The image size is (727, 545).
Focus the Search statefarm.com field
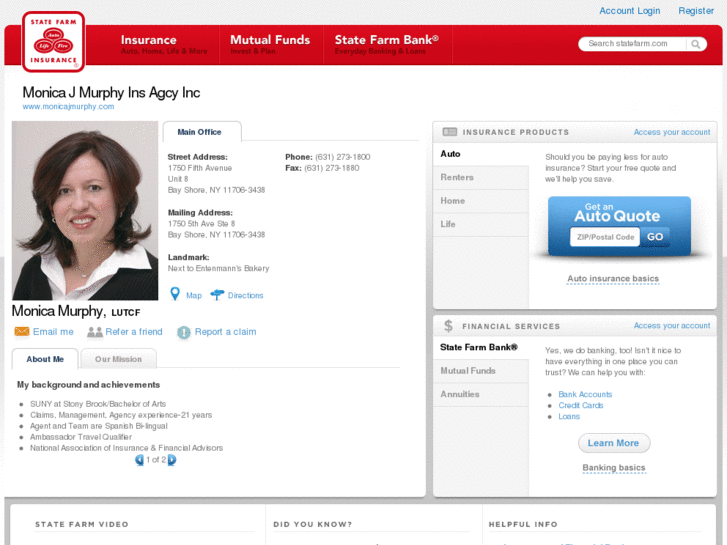[x=632, y=44]
